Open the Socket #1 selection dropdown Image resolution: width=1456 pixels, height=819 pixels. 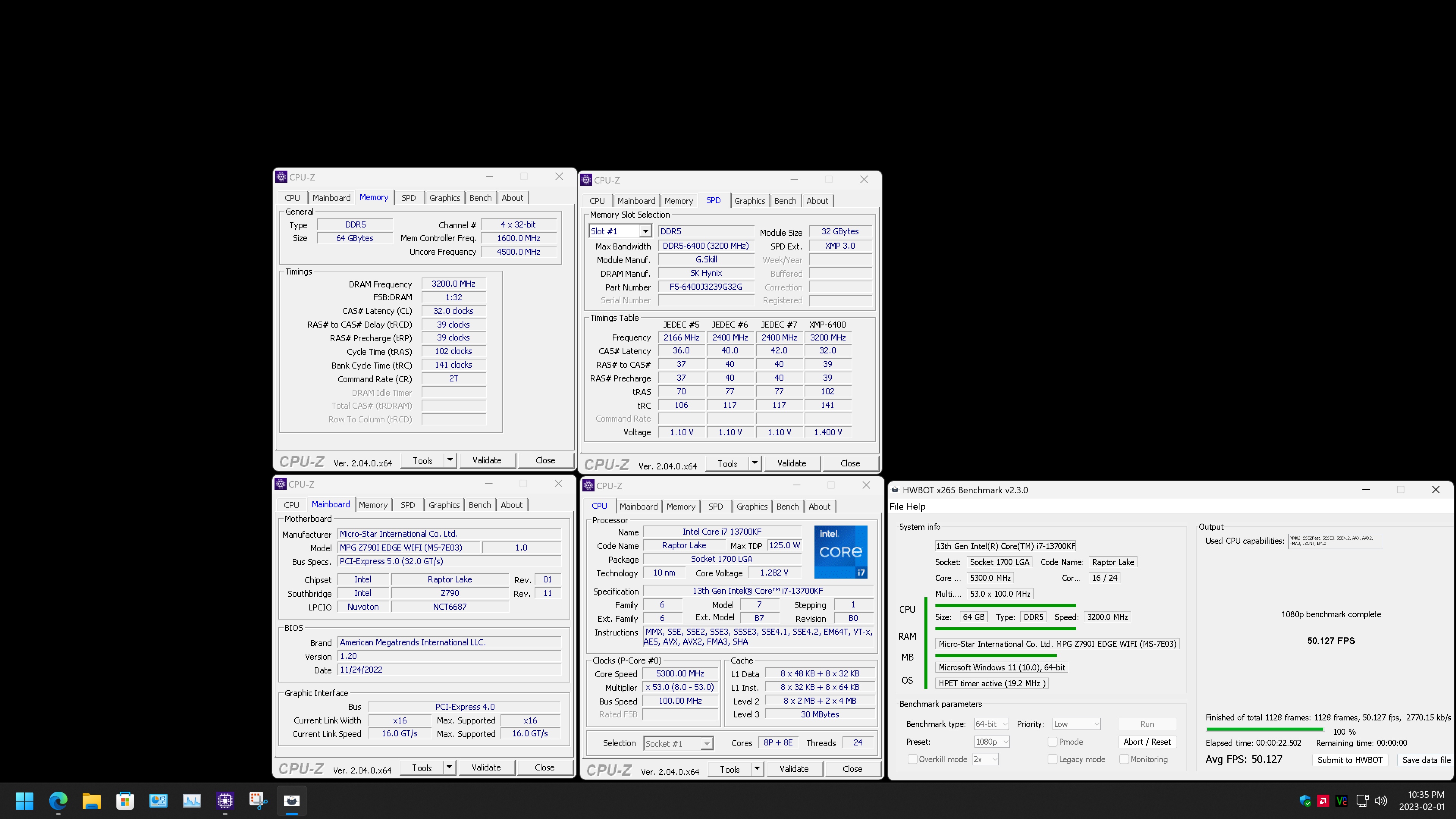(706, 743)
